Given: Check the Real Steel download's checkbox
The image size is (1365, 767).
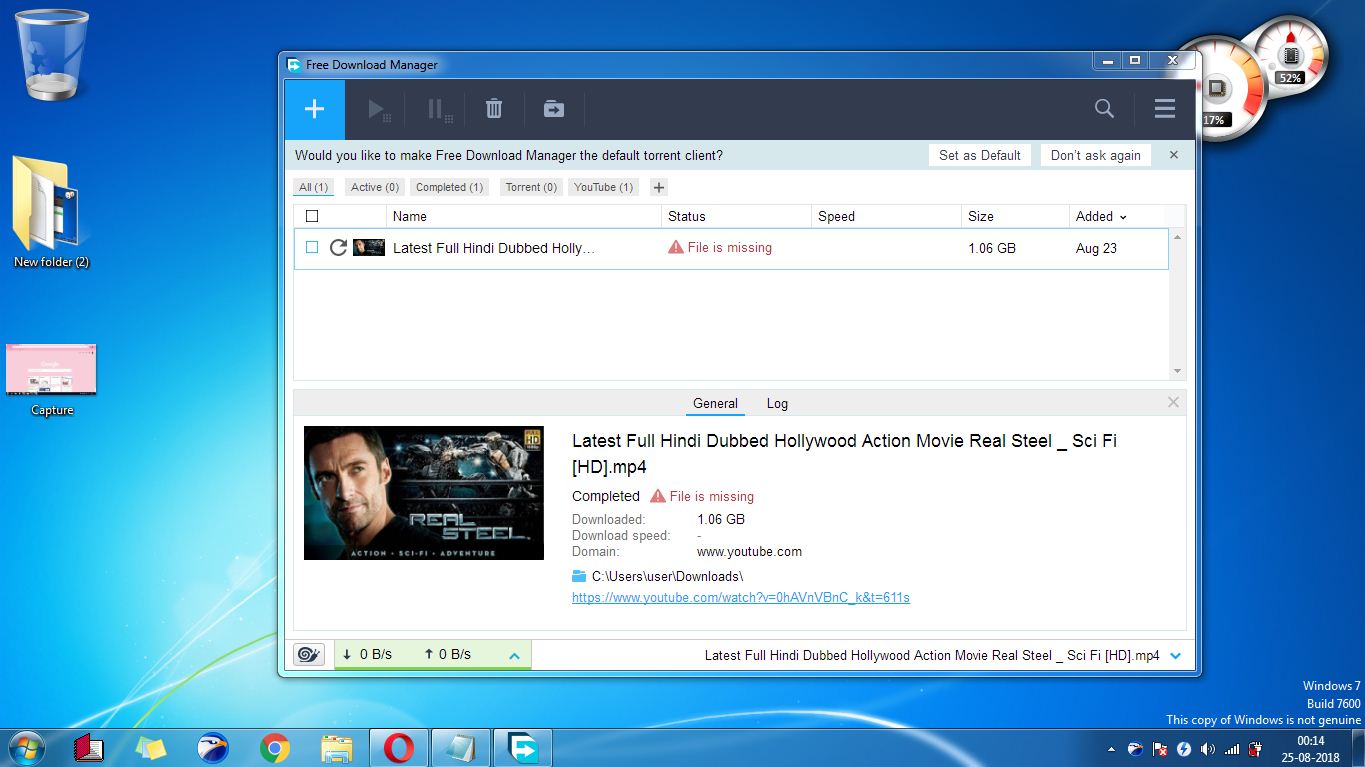Looking at the screenshot, I should [311, 248].
